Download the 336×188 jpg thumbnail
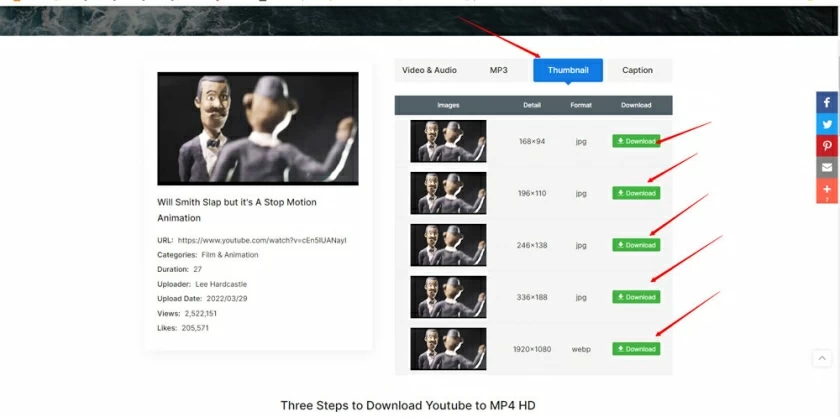 [x=636, y=297]
